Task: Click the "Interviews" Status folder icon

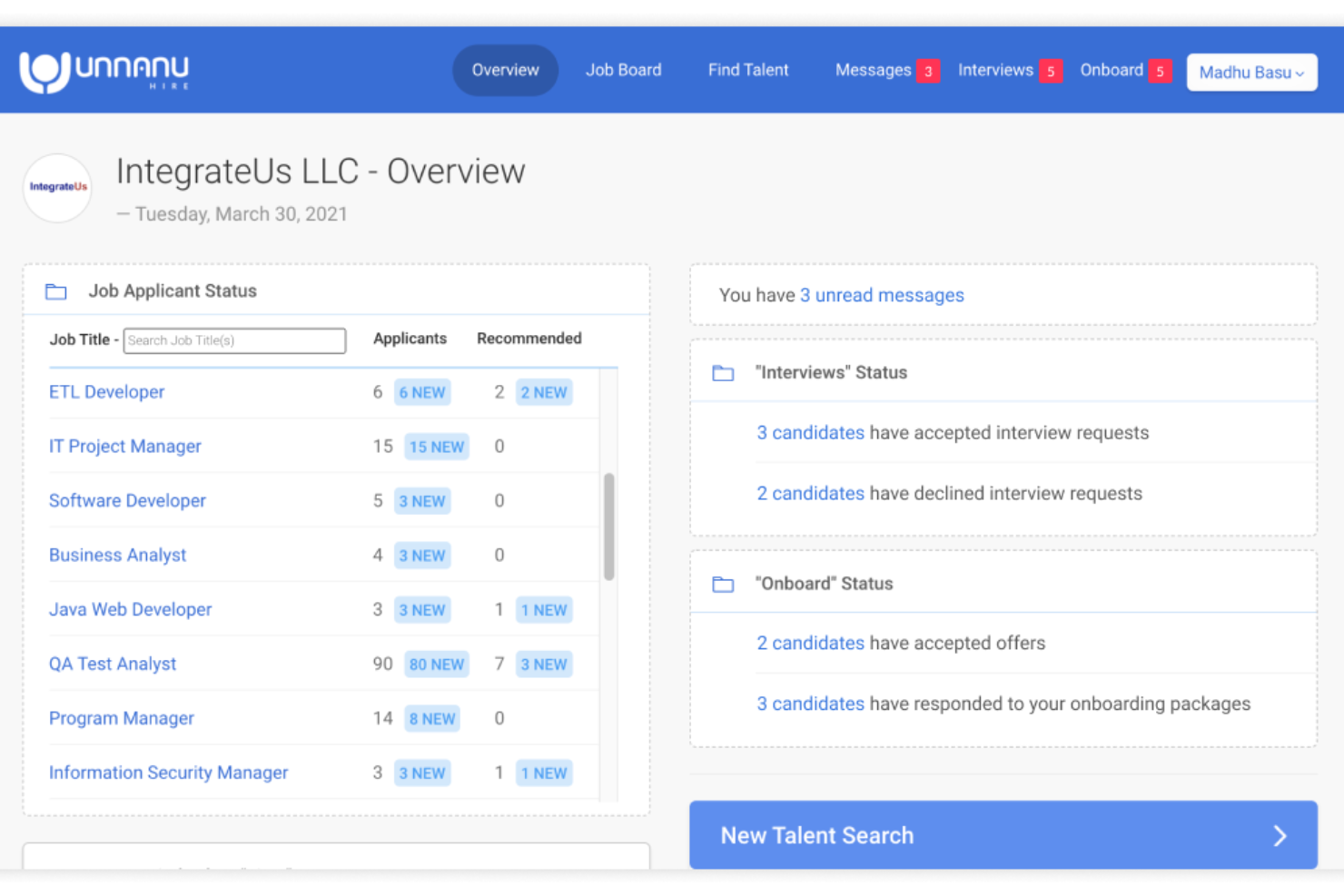Action: [723, 373]
